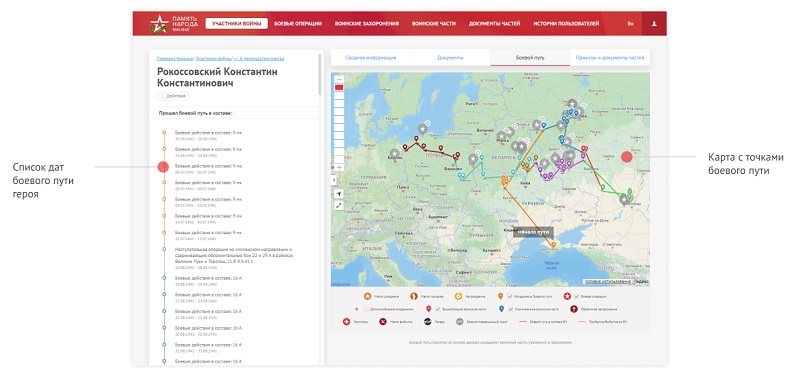This screenshot has height=368, width=800.
Task: Click the Лагерь black legend icon
Action: 428,322
